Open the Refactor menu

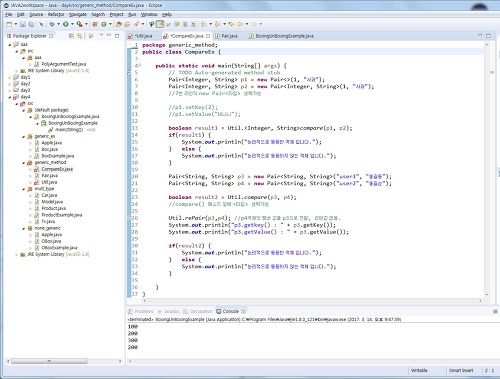[x=56, y=15]
